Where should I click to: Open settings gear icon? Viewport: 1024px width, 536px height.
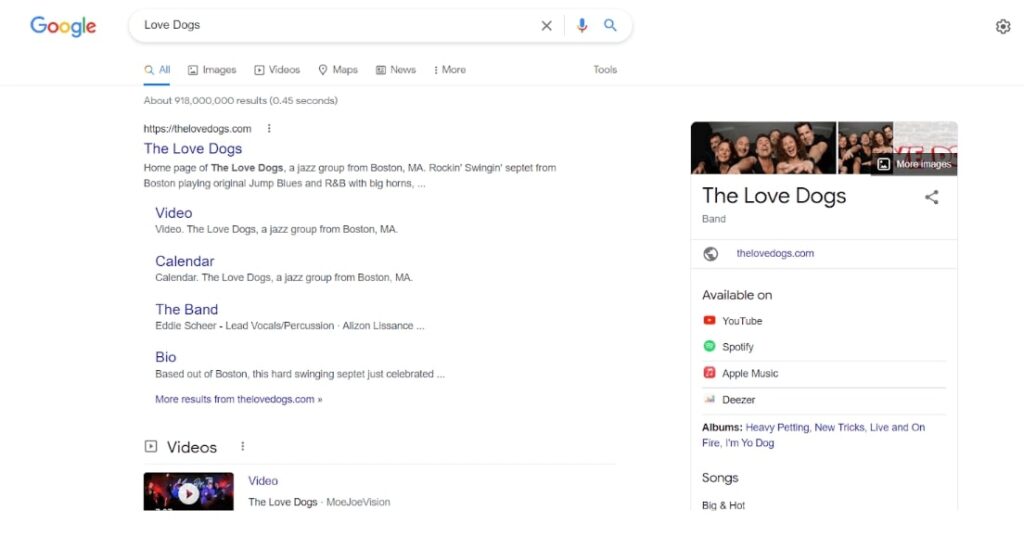(x=1003, y=26)
